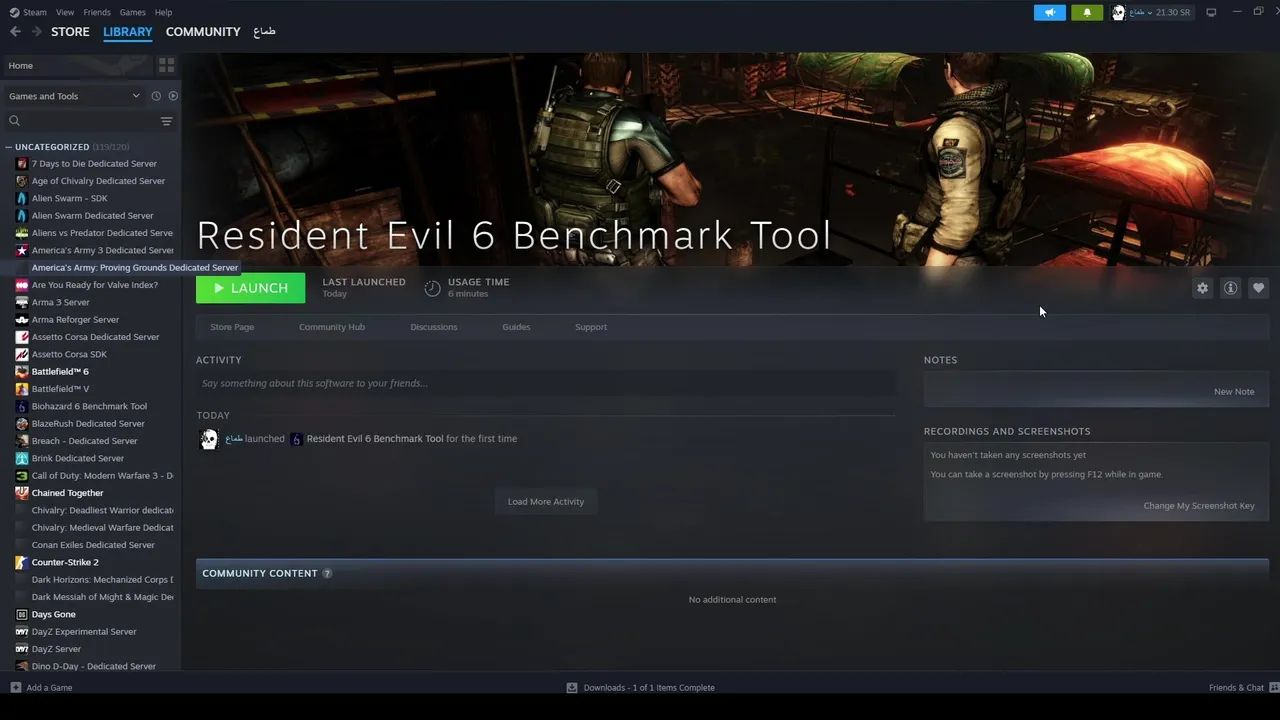This screenshot has width=1280, height=720.
Task: Launch Resident Evil 6 Benchmark Tool
Action: pyautogui.click(x=250, y=288)
